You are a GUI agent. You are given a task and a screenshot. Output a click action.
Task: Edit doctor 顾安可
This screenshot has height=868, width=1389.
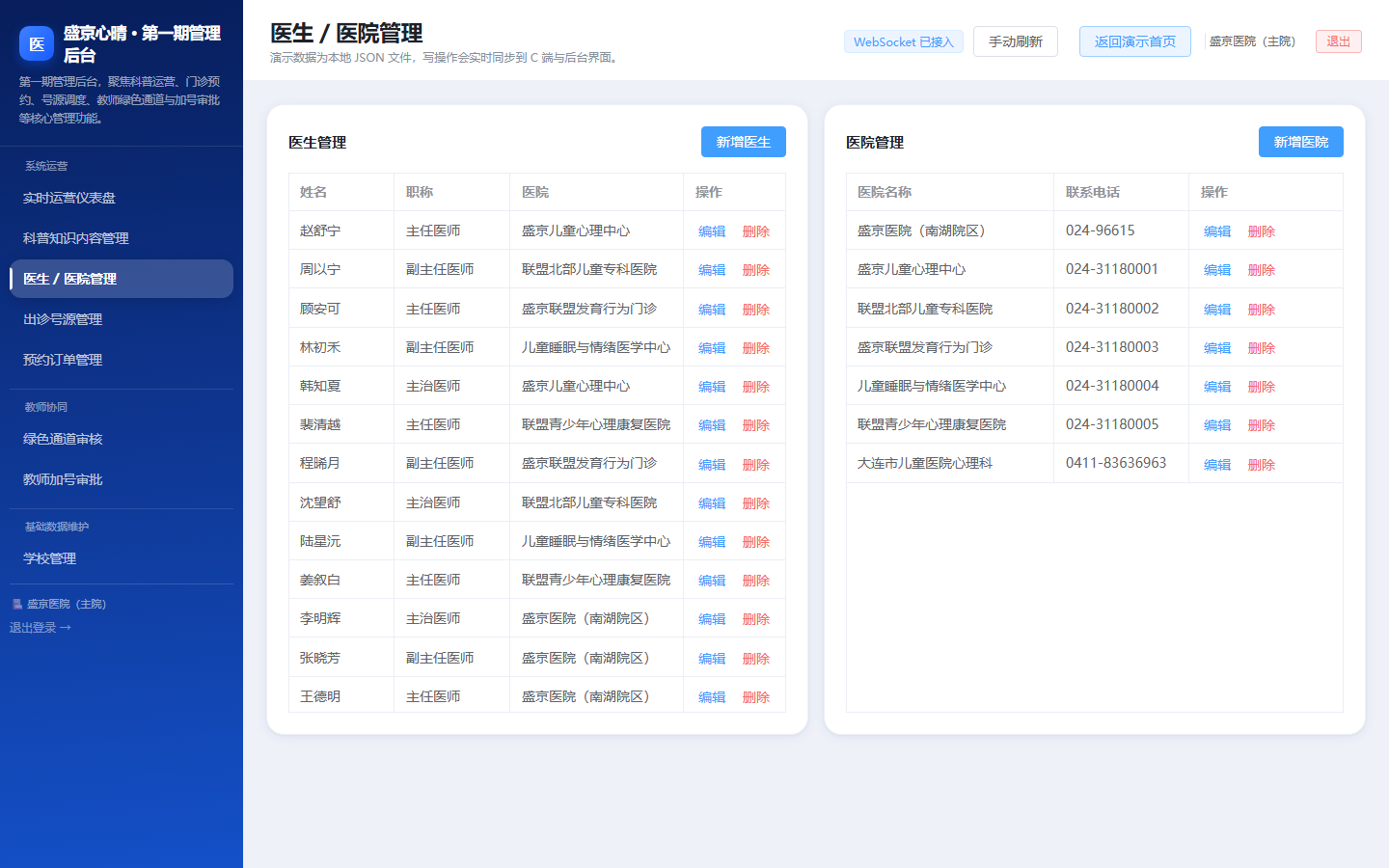[712, 310]
